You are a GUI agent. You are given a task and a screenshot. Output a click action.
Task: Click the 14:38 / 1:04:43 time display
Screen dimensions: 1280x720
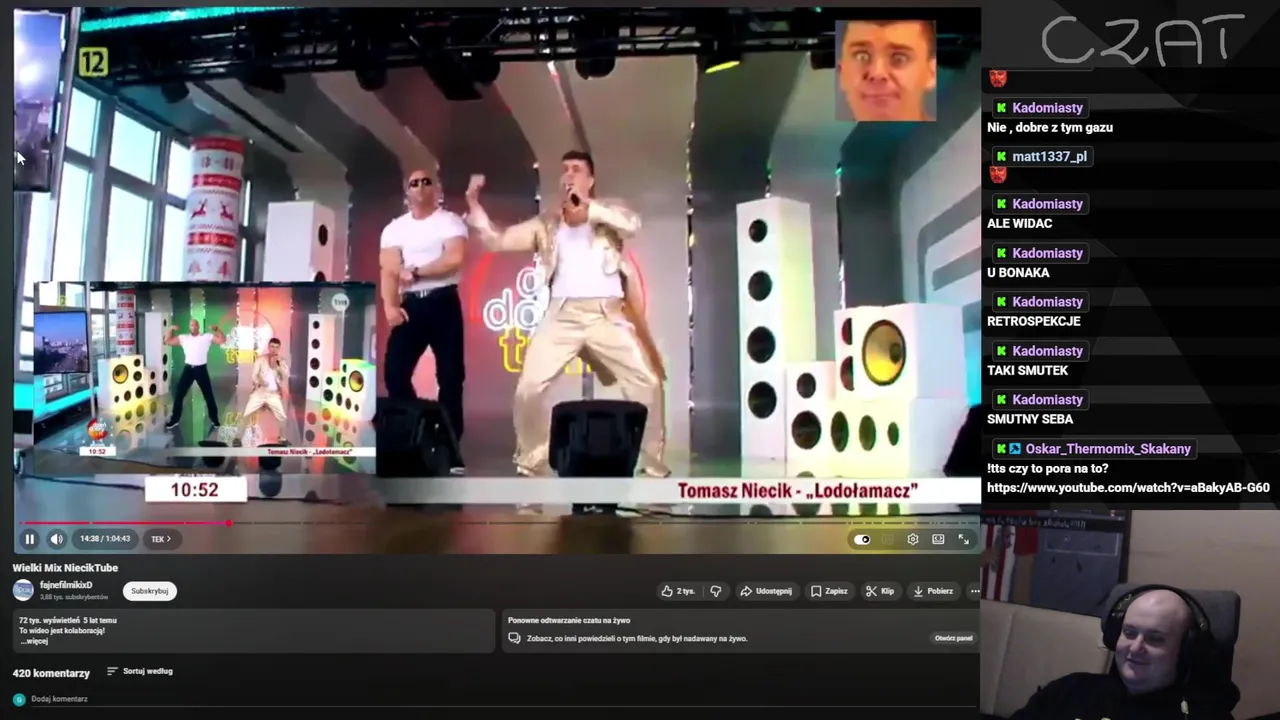(x=105, y=539)
